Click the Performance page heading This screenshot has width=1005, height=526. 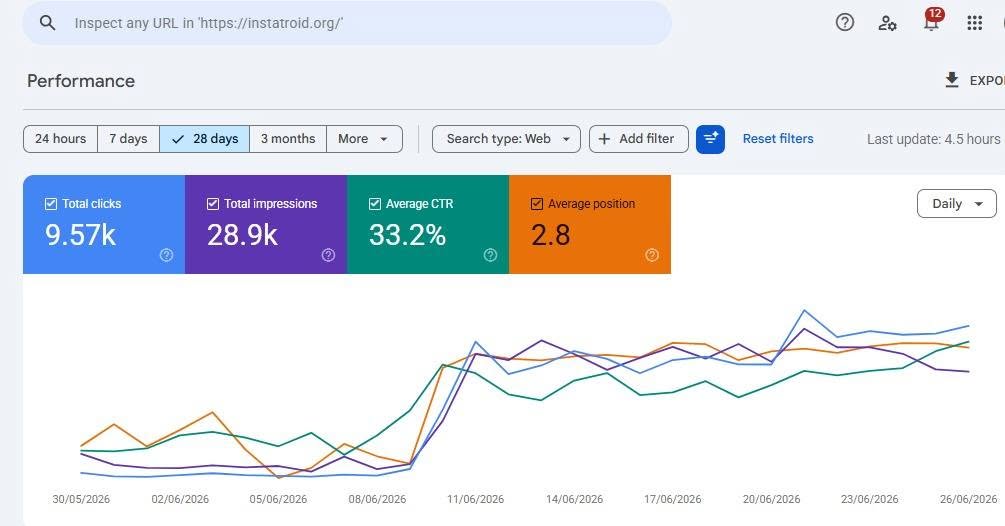[x=81, y=81]
